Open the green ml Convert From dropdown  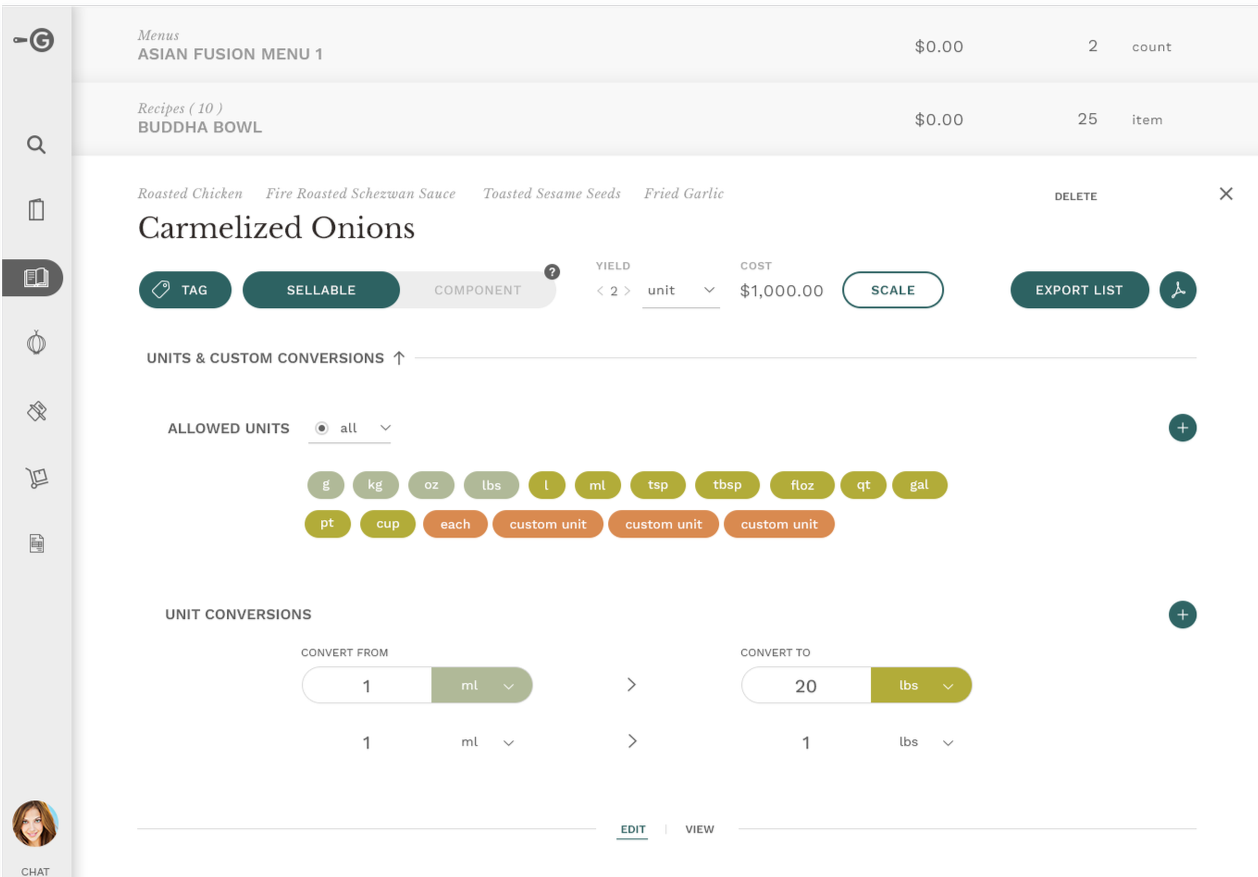pos(482,686)
